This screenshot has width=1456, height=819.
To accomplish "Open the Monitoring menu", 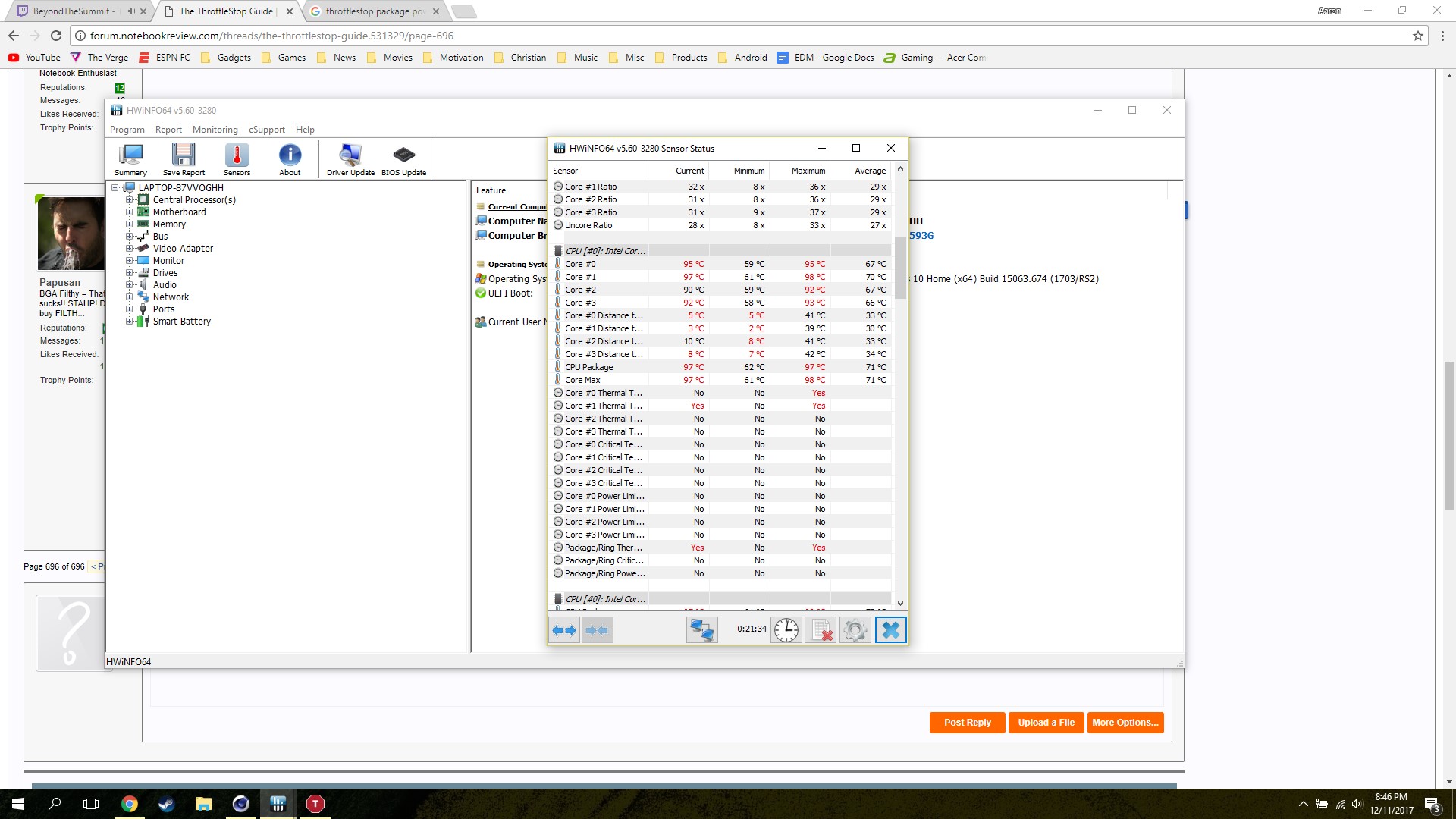I will pyautogui.click(x=215, y=130).
